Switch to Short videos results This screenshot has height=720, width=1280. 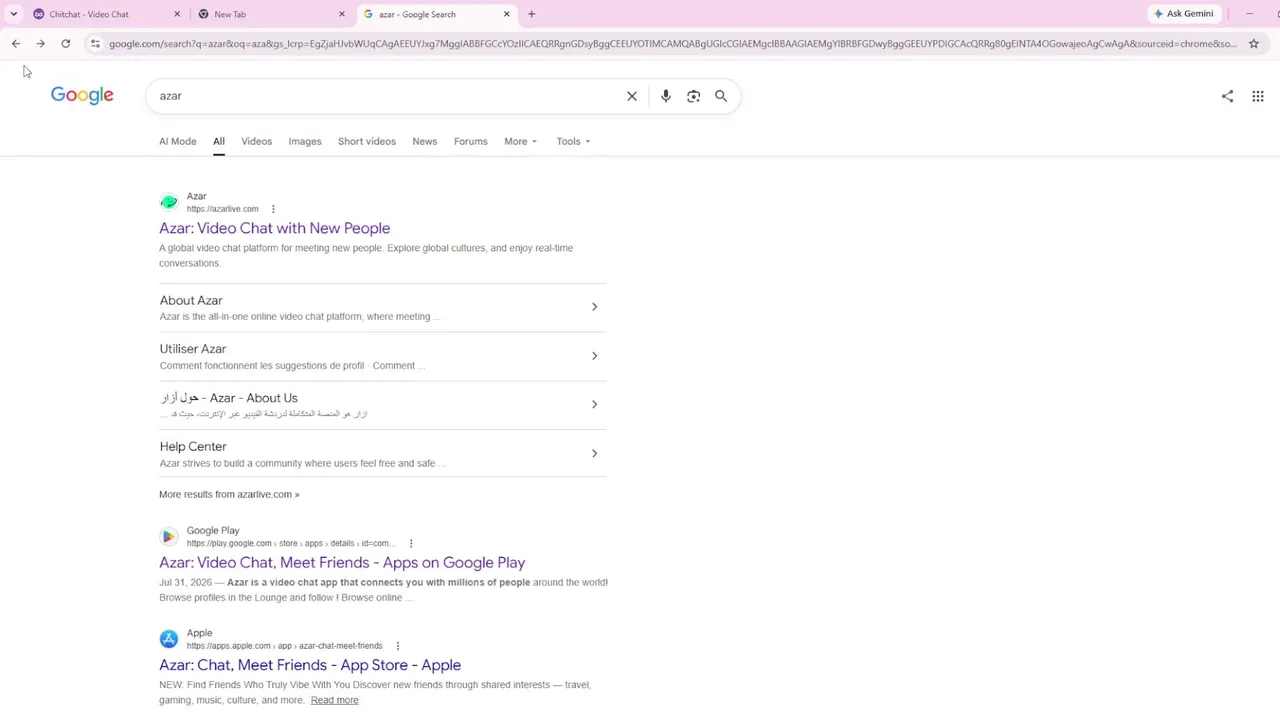(x=367, y=141)
